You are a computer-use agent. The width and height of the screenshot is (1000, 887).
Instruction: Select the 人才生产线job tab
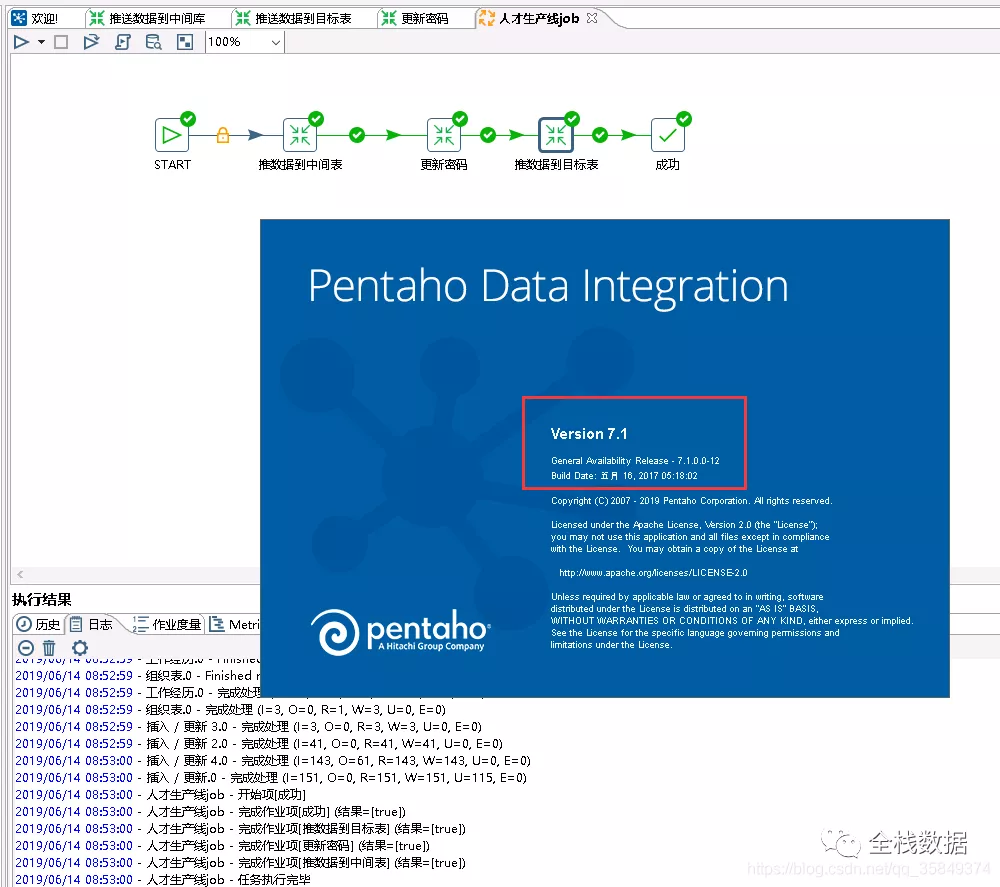pos(530,18)
